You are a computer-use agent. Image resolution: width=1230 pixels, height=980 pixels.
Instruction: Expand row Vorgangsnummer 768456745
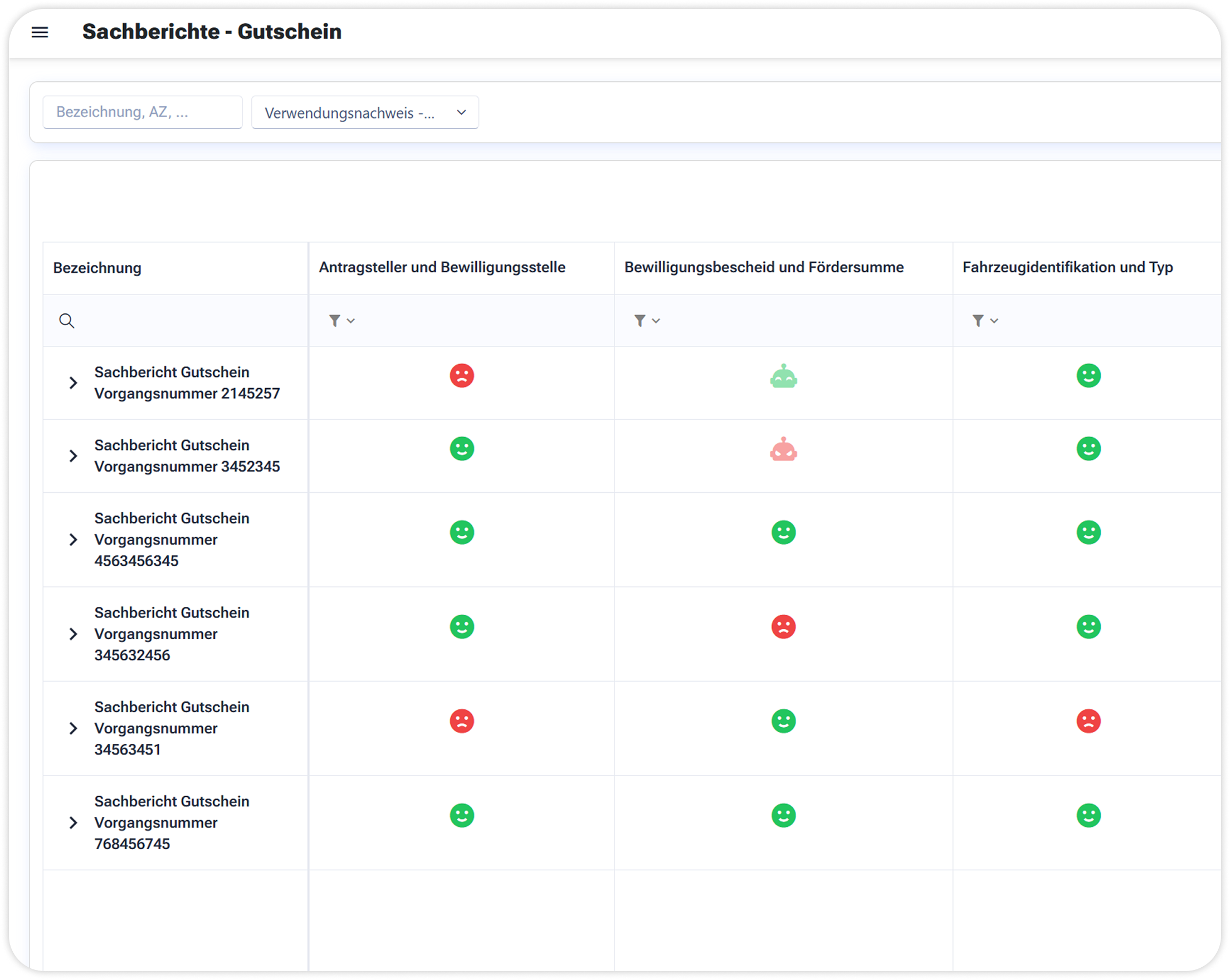(73, 822)
